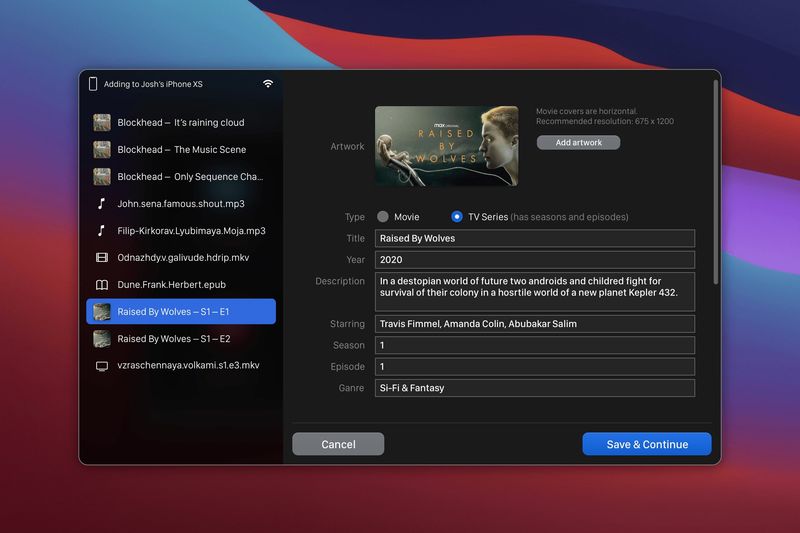Click Save & Continue
Screen dimensions: 800x533
pyautogui.click(x=647, y=444)
